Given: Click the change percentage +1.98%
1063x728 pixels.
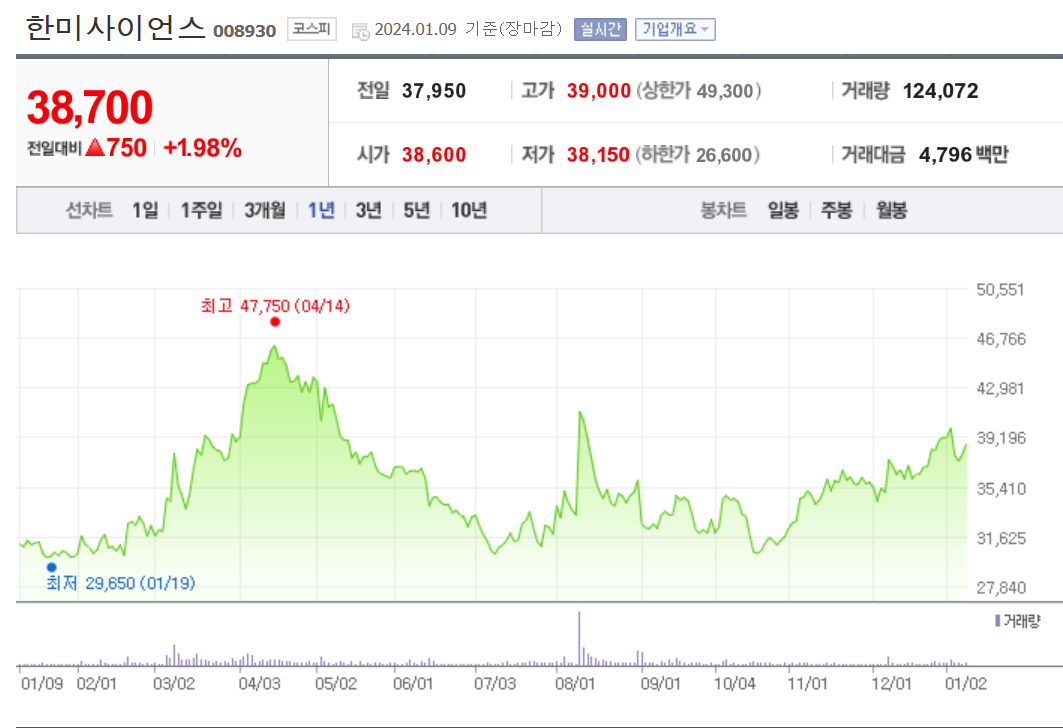Looking at the screenshot, I should 203,148.
